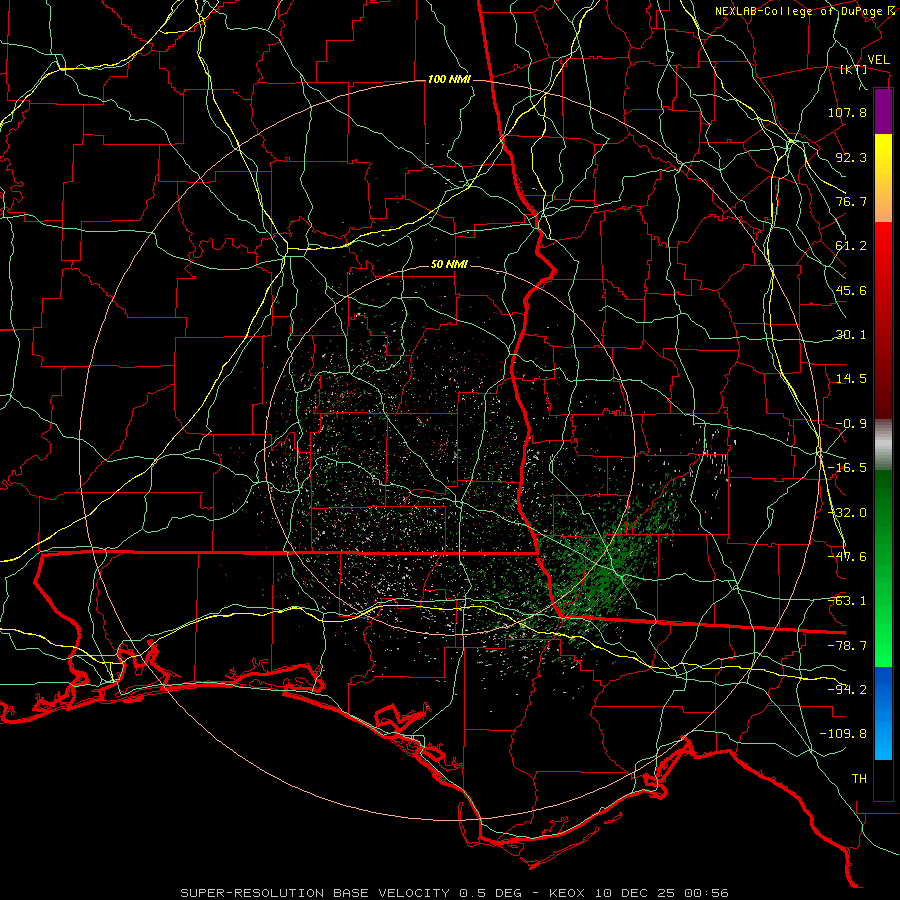
Task: Click the [KT] units label
Action: pyautogui.click(x=854, y=69)
